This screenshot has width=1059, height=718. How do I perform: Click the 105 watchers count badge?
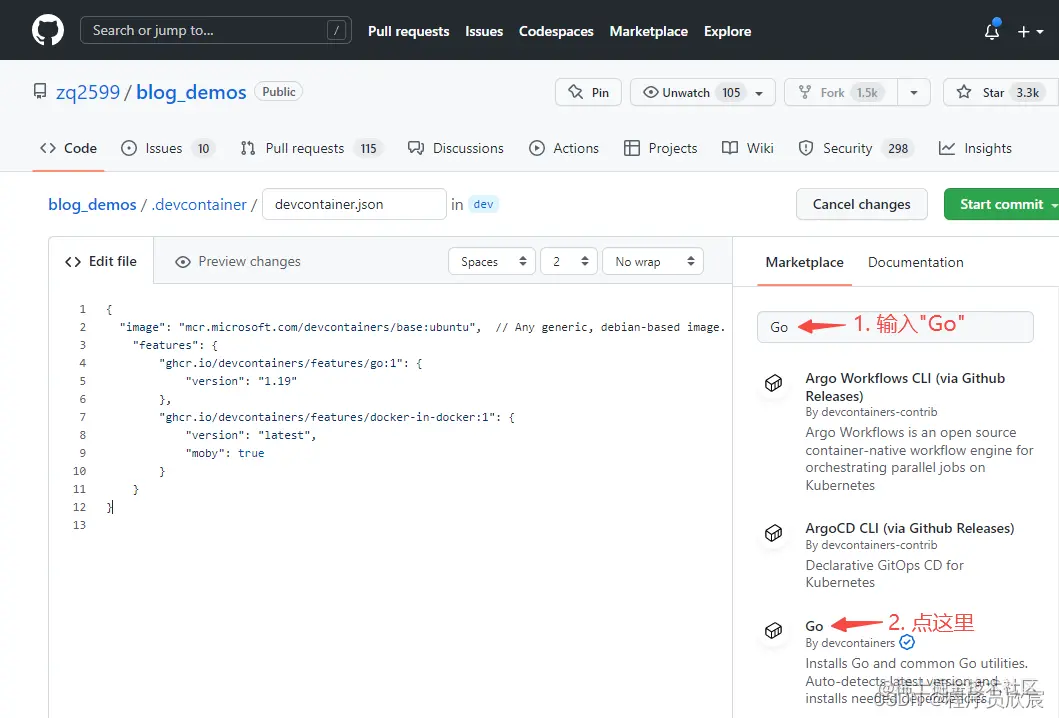(731, 93)
